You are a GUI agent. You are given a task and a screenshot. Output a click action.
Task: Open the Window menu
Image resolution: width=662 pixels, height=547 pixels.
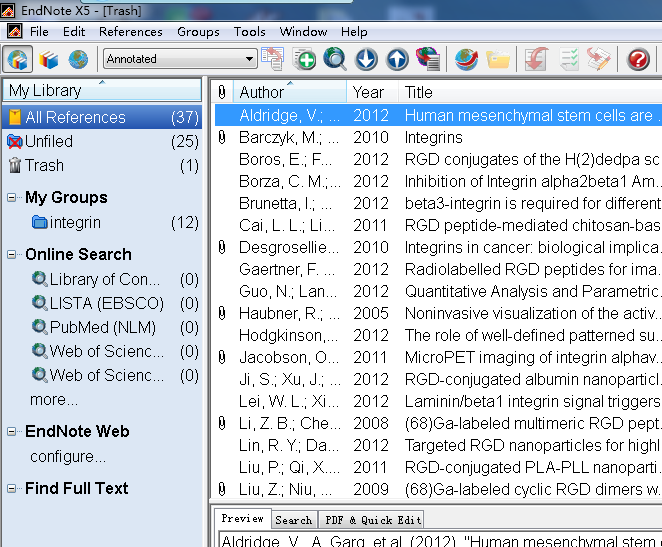[x=303, y=32]
